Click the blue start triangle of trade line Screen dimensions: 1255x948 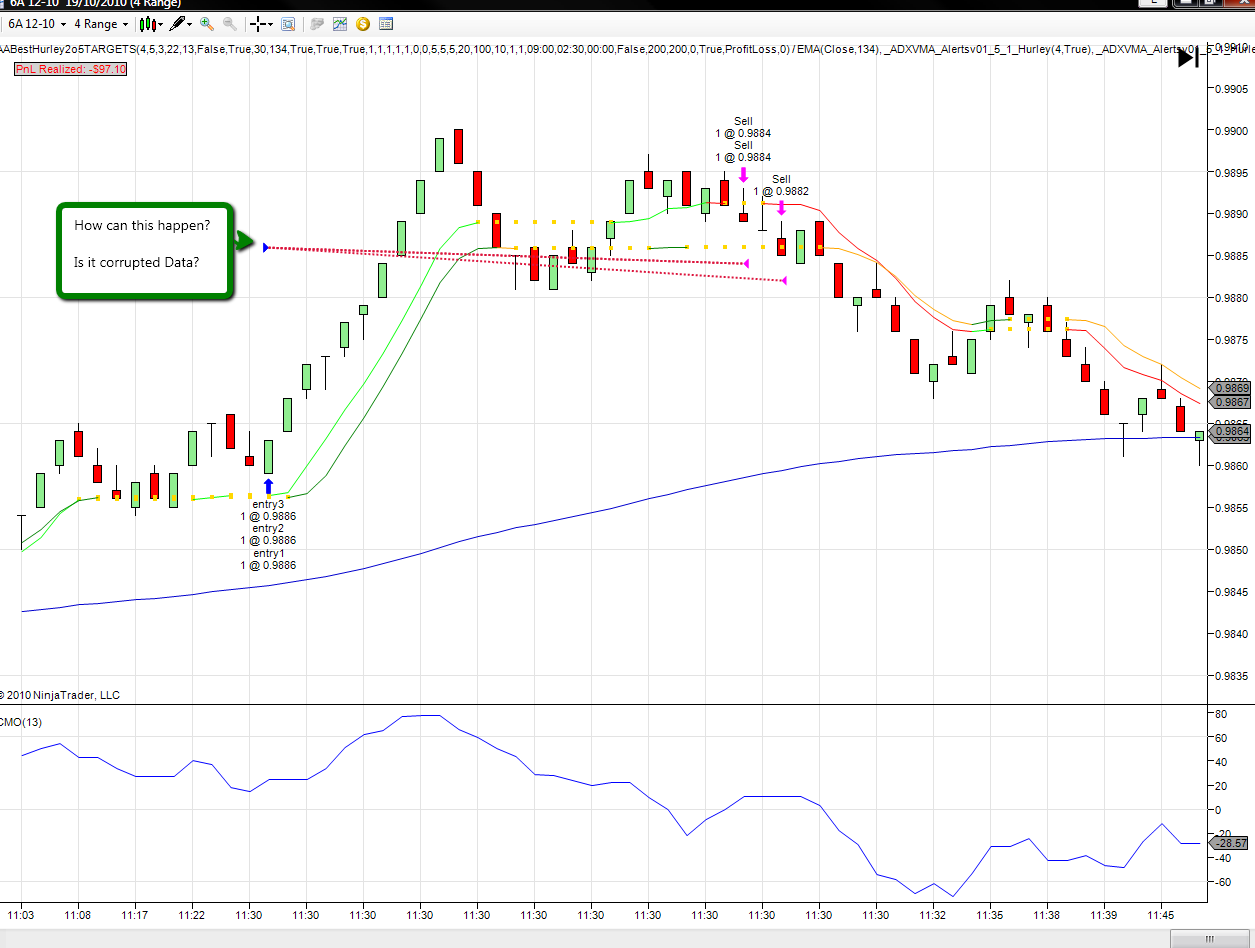click(266, 247)
